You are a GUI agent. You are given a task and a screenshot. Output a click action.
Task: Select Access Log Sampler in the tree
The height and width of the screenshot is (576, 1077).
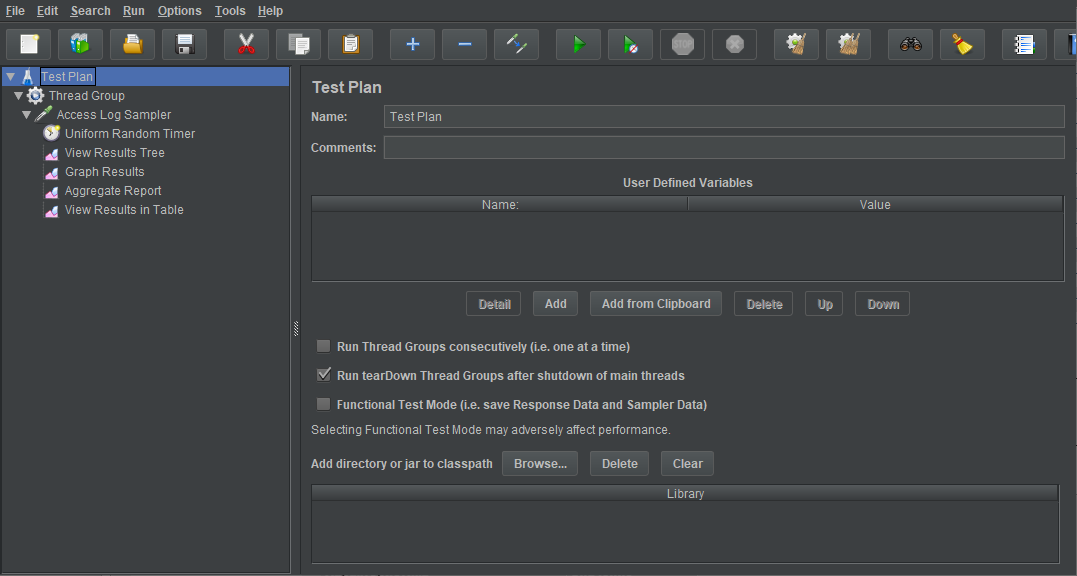(113, 115)
